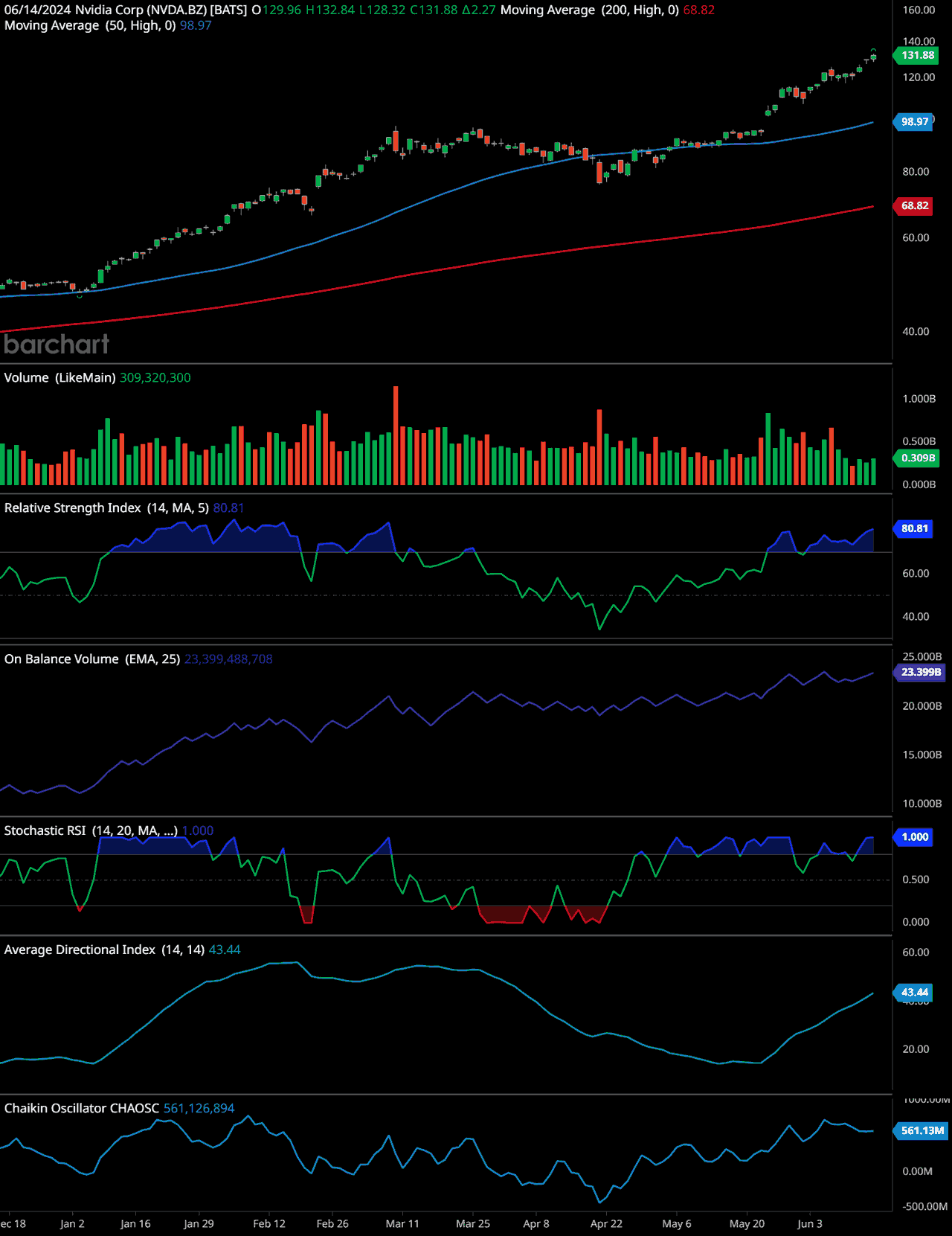The height and width of the screenshot is (1236, 952).
Task: Click the 0.00M Chaikin axis label
Action: pos(917,1171)
